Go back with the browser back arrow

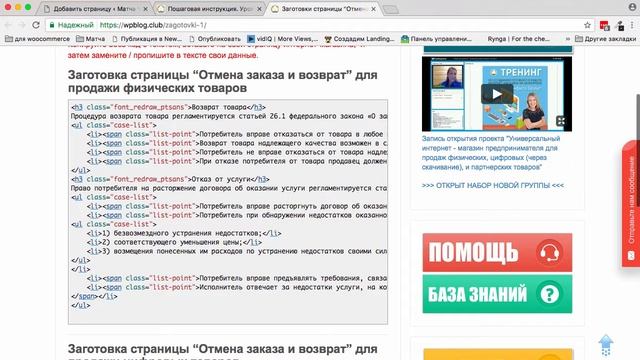[x=8, y=25]
